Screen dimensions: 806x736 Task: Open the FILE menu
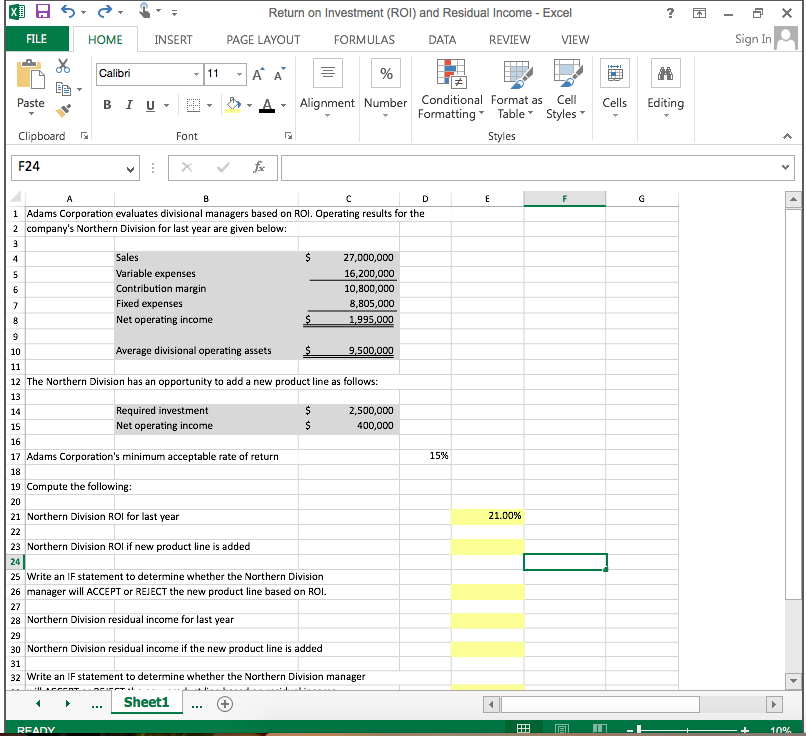pos(36,39)
